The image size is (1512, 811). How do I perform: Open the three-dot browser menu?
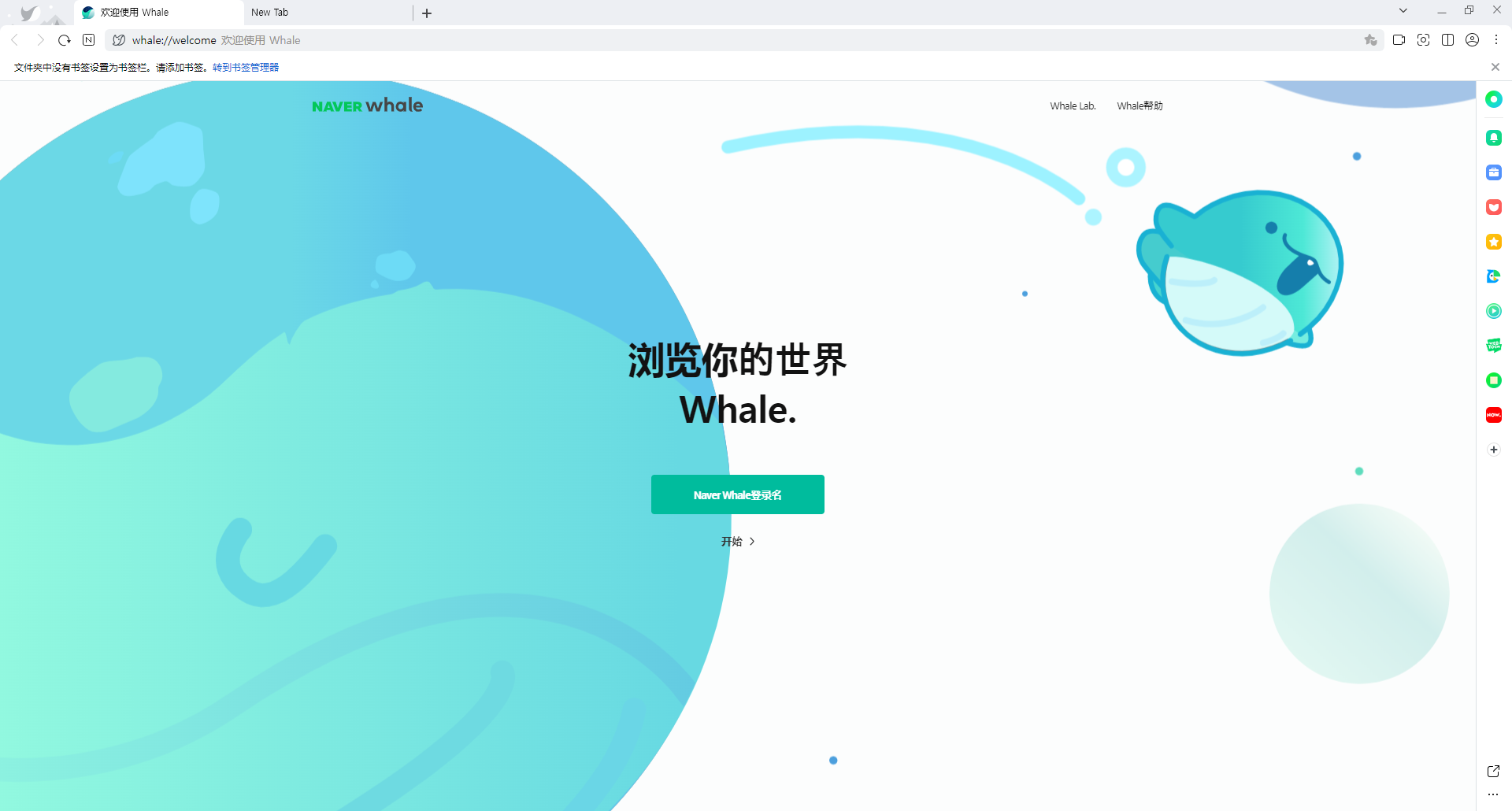point(1497,39)
